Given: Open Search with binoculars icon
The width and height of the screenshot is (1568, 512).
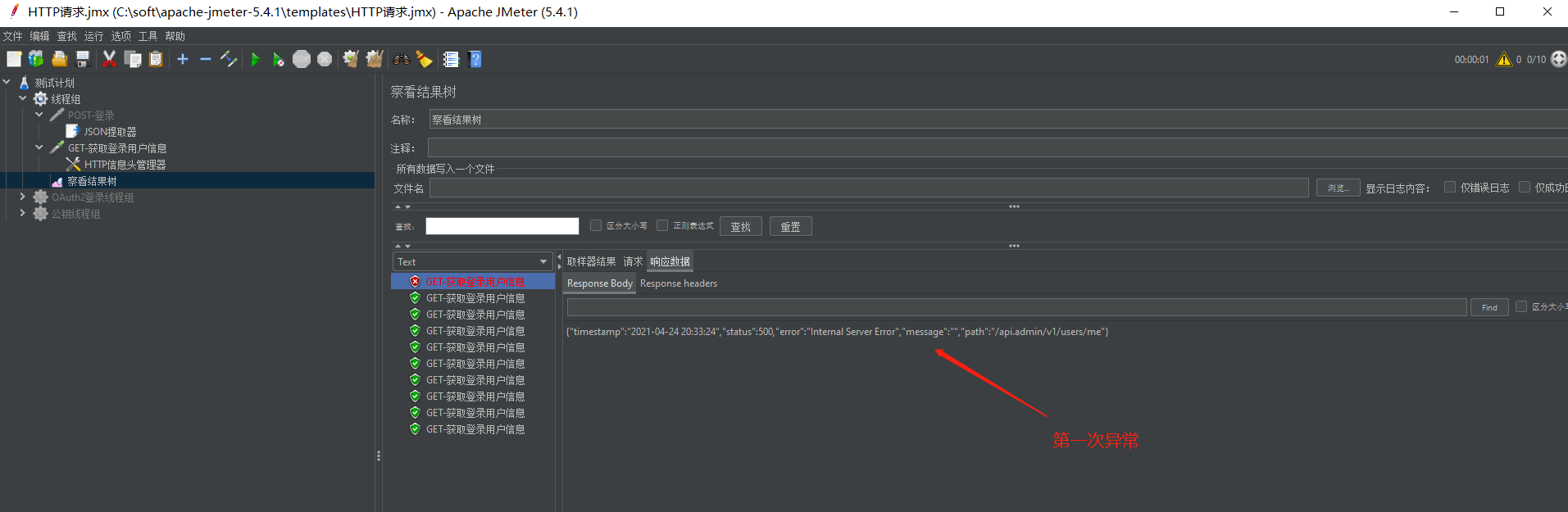Looking at the screenshot, I should pyautogui.click(x=402, y=59).
